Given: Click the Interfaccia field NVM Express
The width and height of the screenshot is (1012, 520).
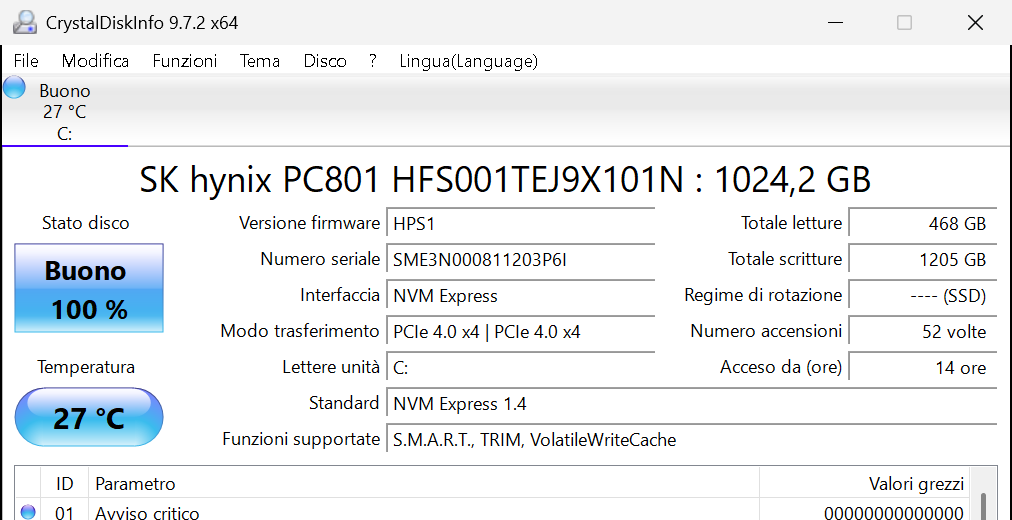Looking at the screenshot, I should [520, 296].
